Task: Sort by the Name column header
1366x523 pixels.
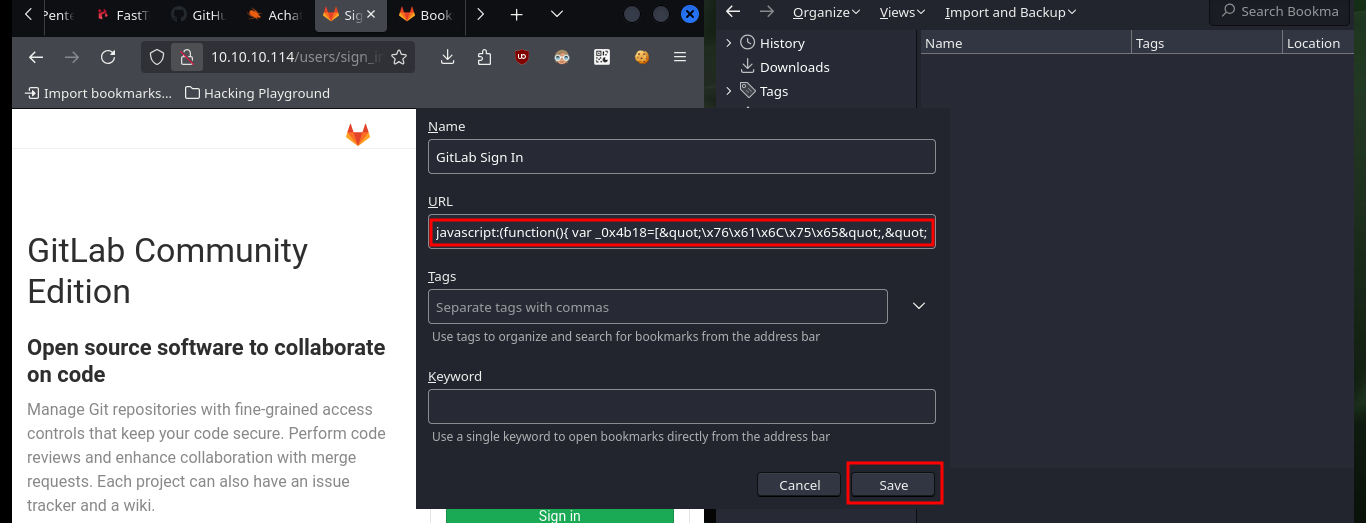Action: click(1025, 43)
